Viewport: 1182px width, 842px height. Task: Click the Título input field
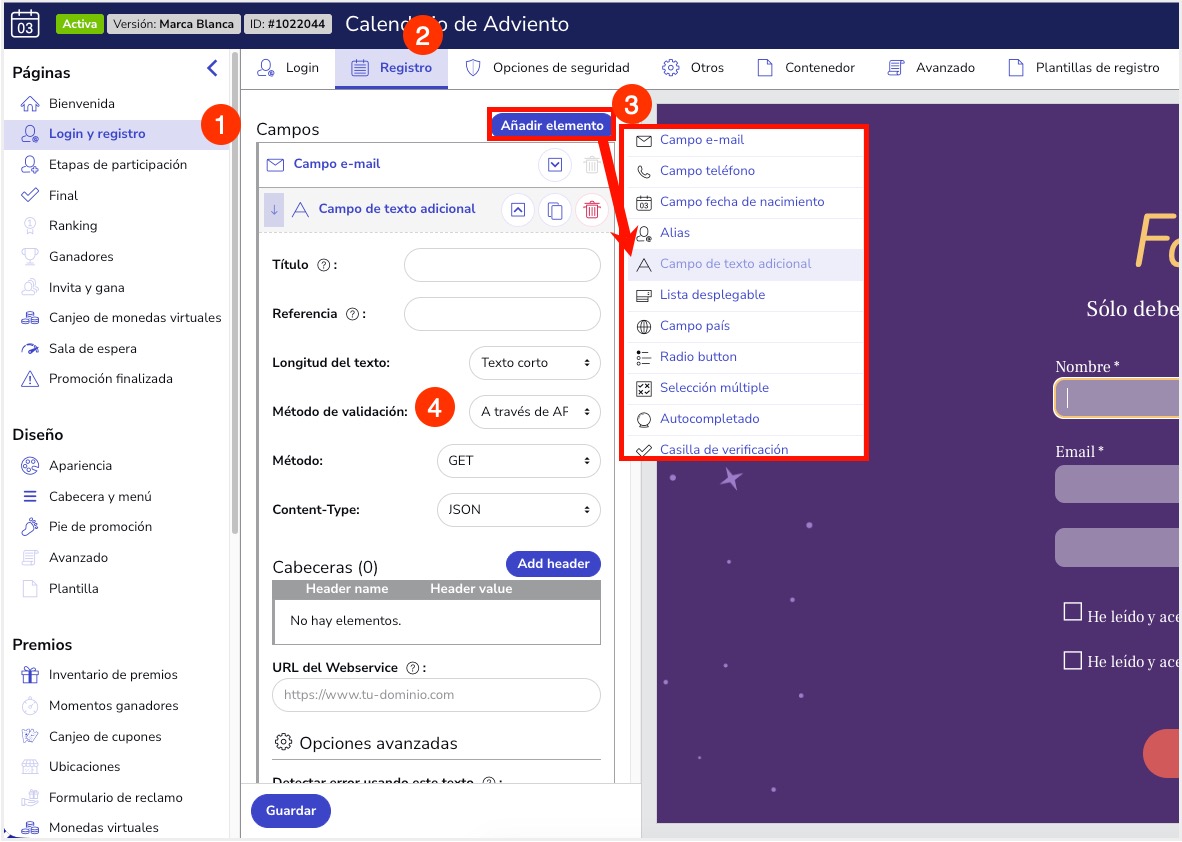pos(502,265)
